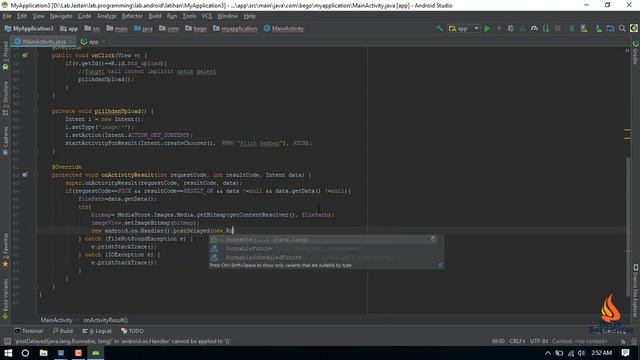Open the Tools menu
The width and height of the screenshot is (640, 360).
189,16
